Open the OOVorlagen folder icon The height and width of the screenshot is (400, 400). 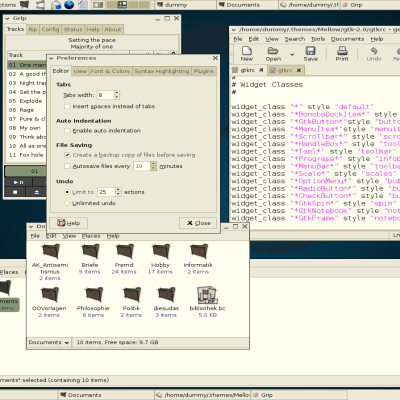[50, 295]
